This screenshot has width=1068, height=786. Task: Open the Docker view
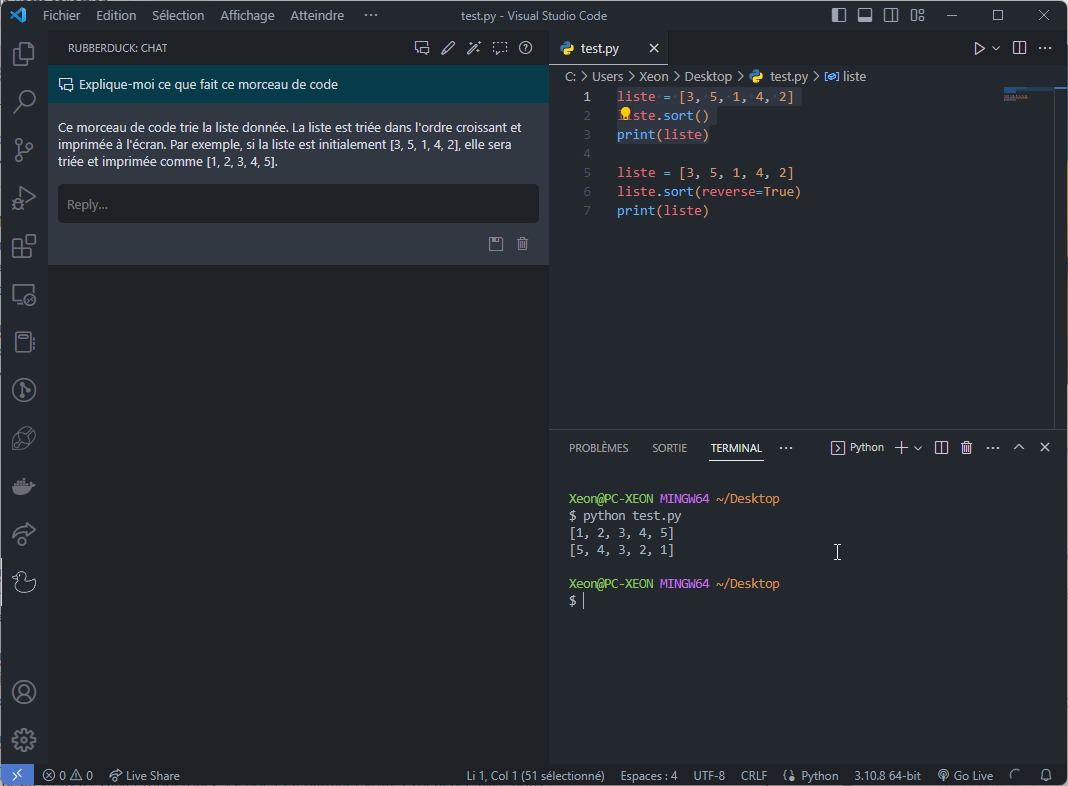point(24,486)
